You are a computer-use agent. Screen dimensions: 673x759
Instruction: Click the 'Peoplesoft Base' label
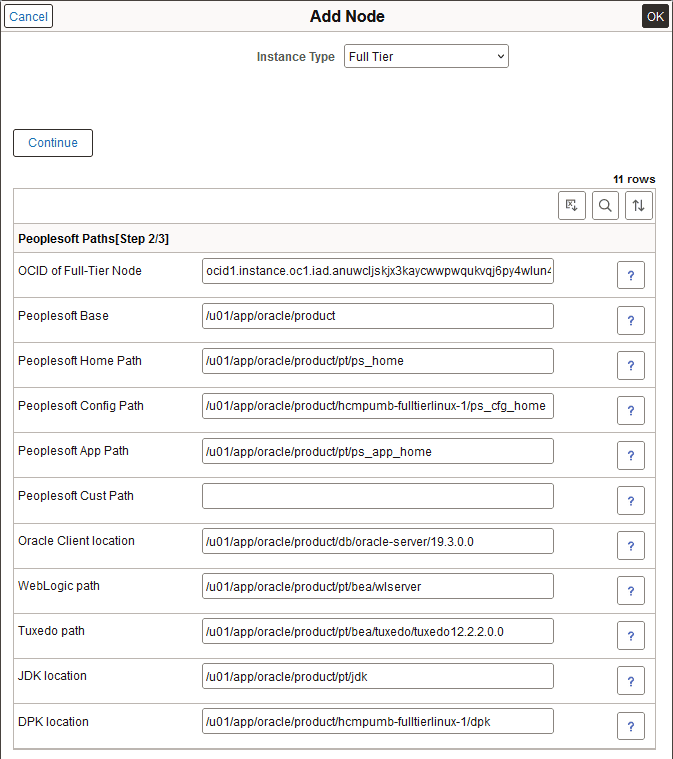63,316
